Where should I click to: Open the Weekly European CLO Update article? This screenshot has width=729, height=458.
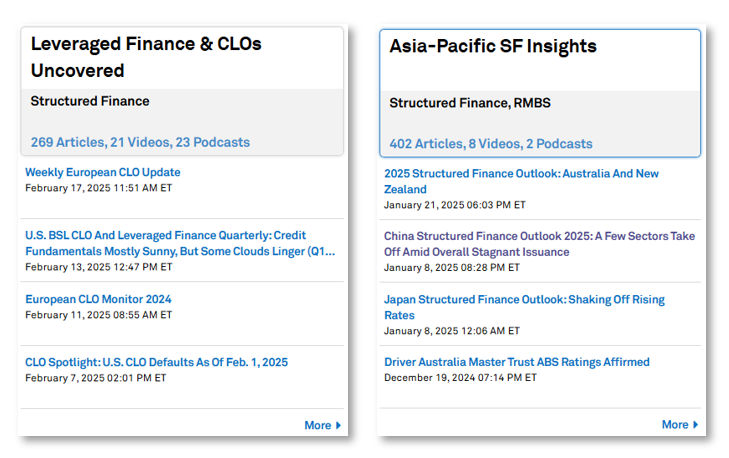click(x=103, y=172)
